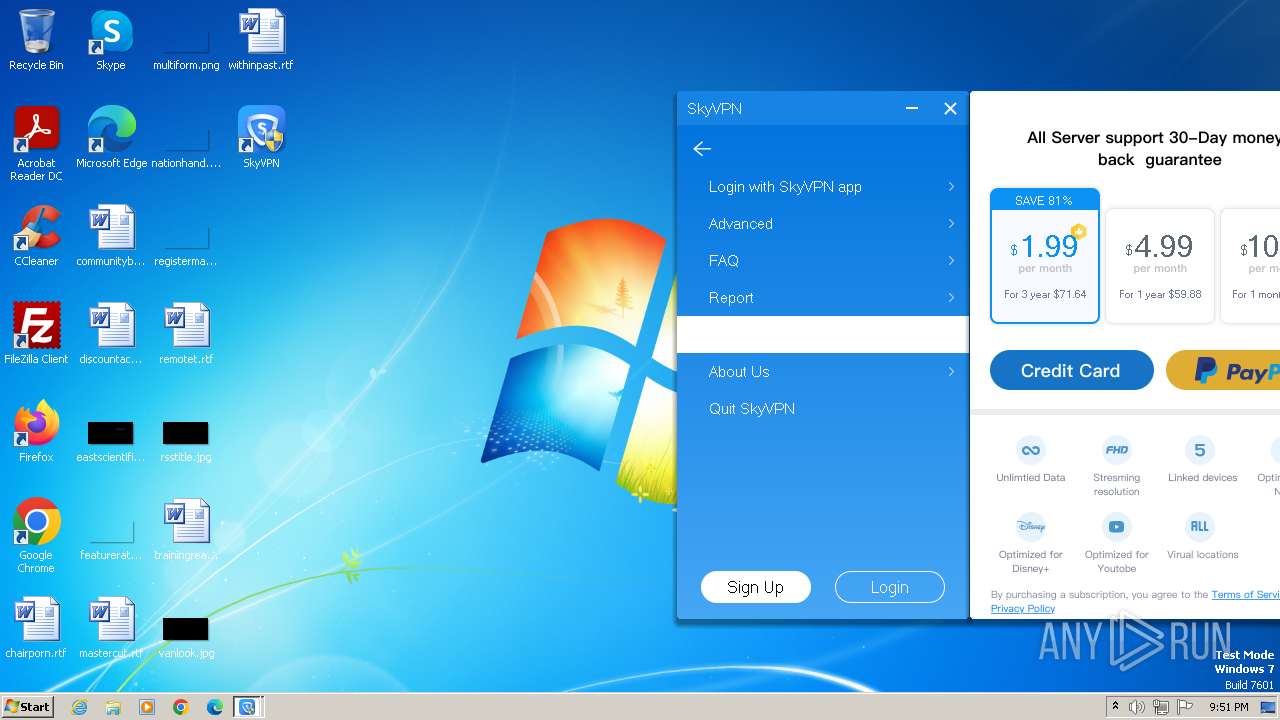Open the Report menu entry

point(822,298)
